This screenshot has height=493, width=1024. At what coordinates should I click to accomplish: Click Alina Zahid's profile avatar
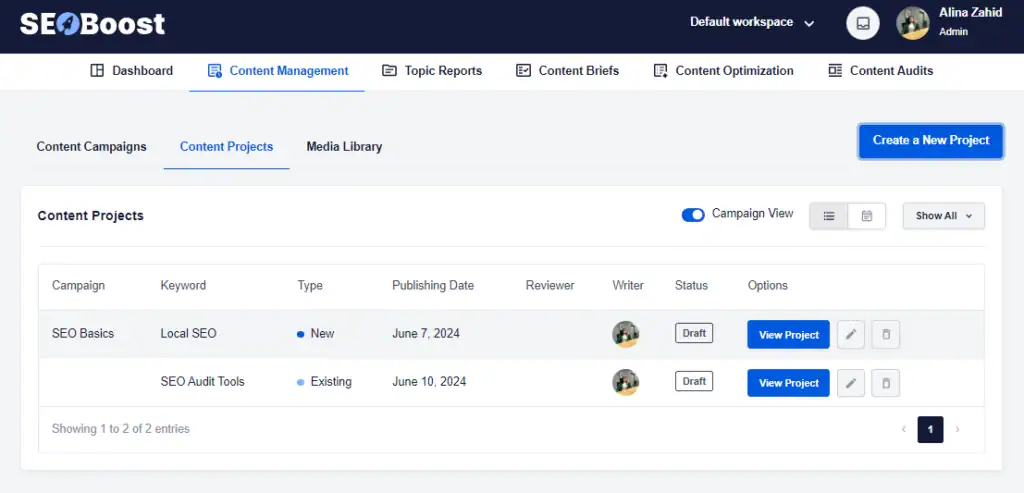point(913,23)
